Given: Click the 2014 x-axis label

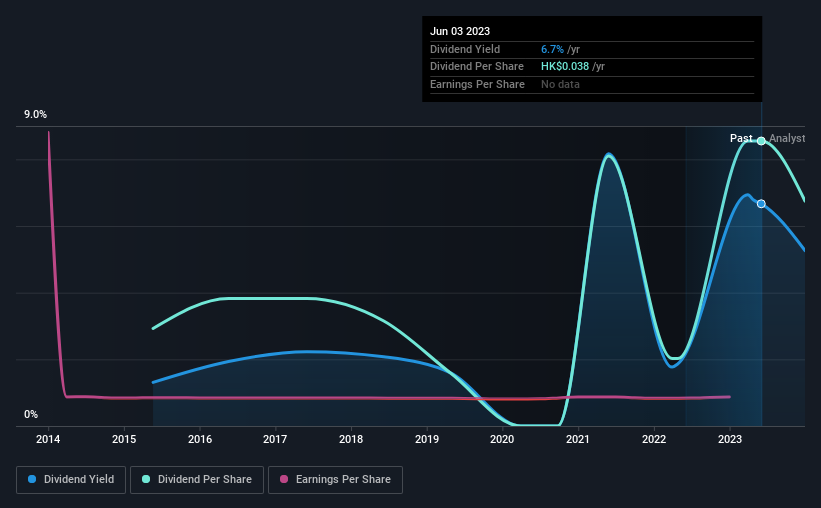Looking at the screenshot, I should coord(48,439).
